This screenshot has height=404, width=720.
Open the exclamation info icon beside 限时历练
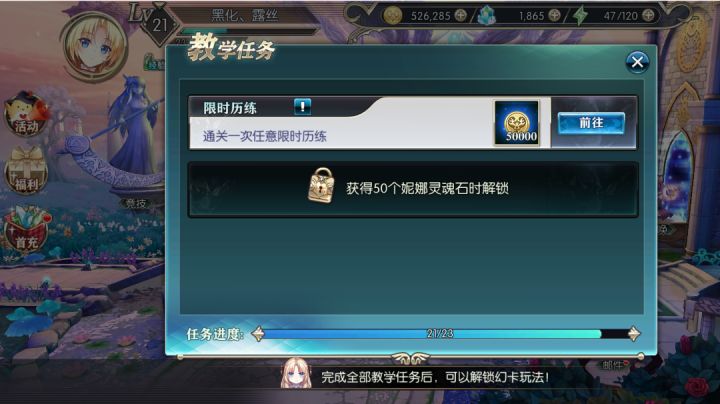(x=302, y=107)
